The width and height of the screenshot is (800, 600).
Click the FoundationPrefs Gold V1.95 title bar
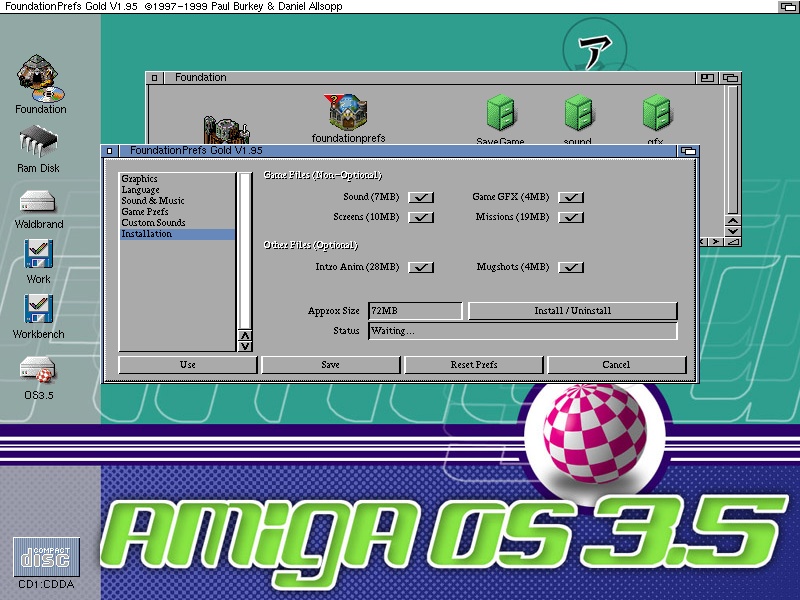point(397,151)
